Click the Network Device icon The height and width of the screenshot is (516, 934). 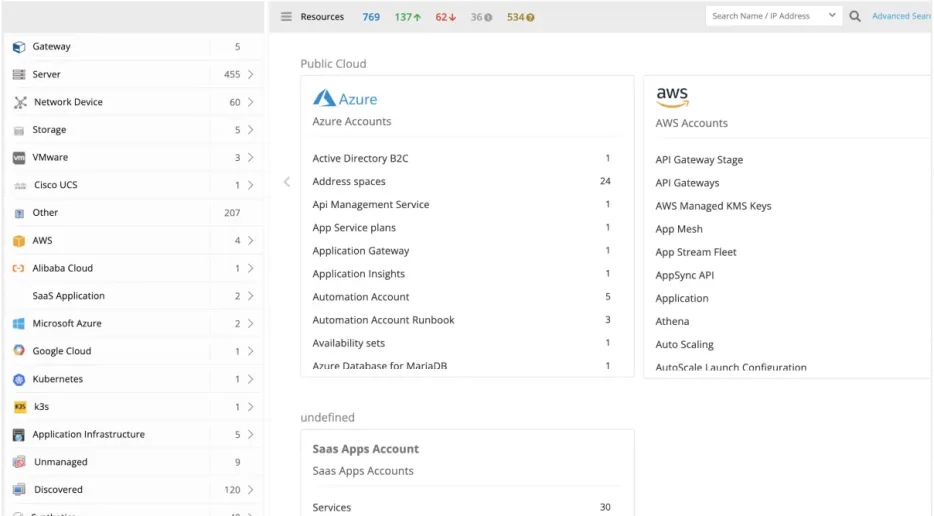(x=20, y=102)
